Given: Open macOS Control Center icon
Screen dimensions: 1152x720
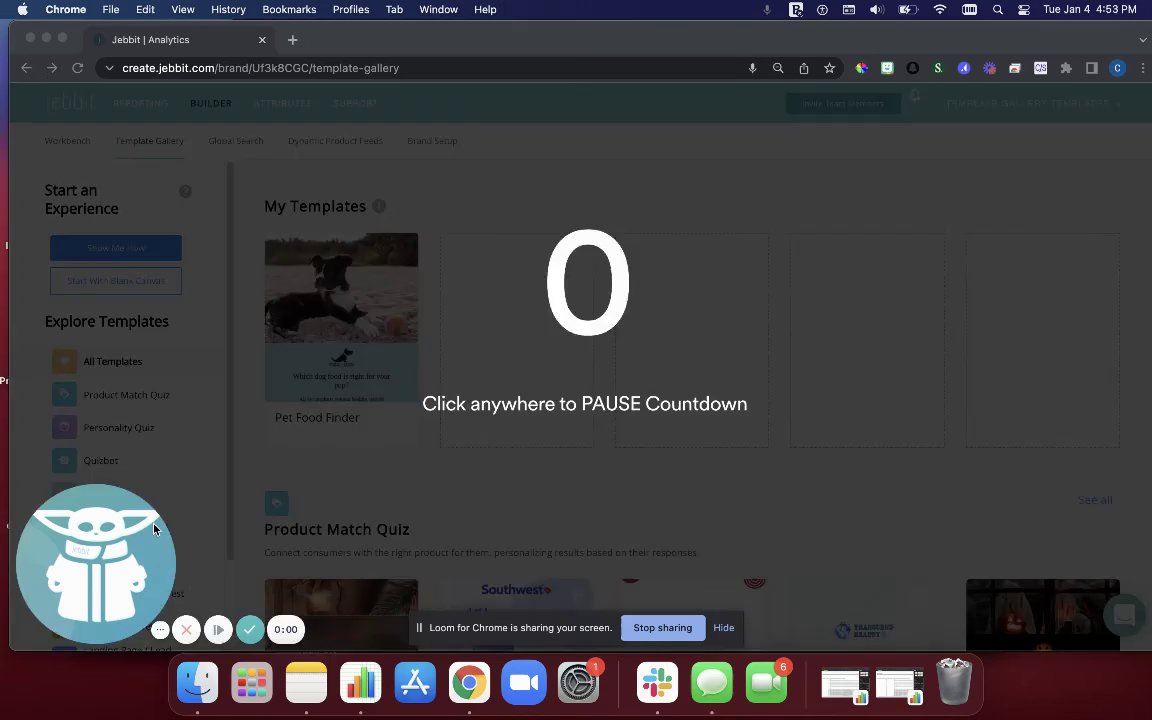Looking at the screenshot, I should point(1023,10).
